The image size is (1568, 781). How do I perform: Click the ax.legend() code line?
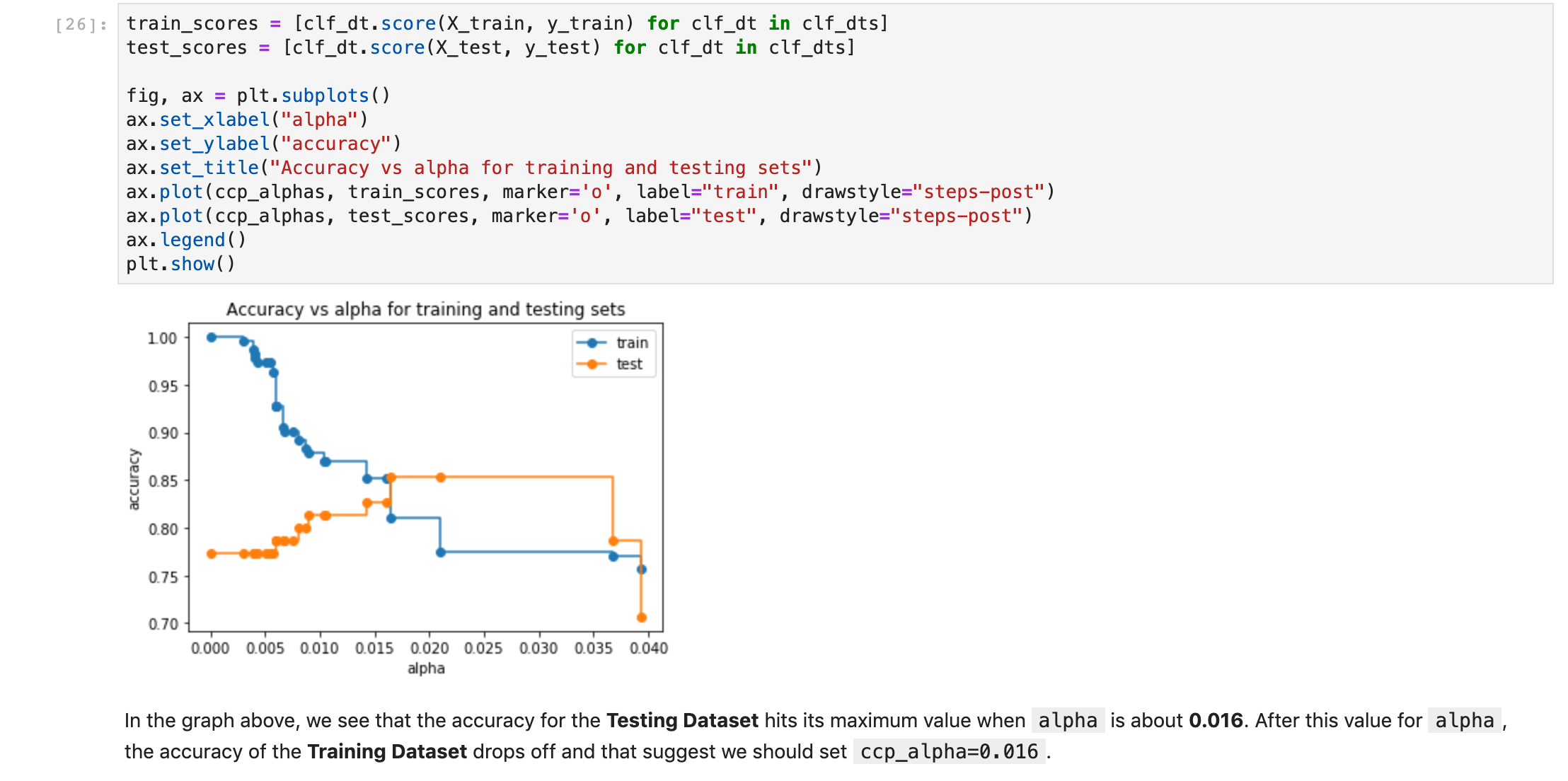coord(185,240)
